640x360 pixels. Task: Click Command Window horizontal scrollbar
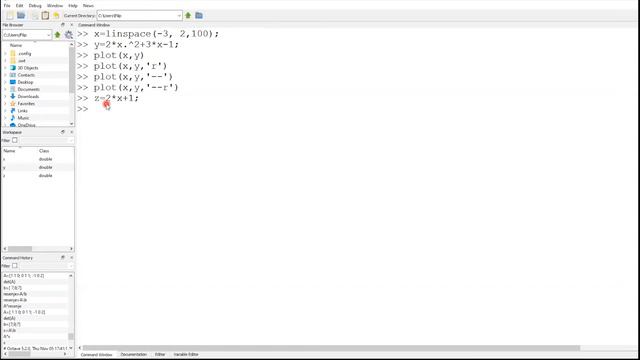point(331,348)
